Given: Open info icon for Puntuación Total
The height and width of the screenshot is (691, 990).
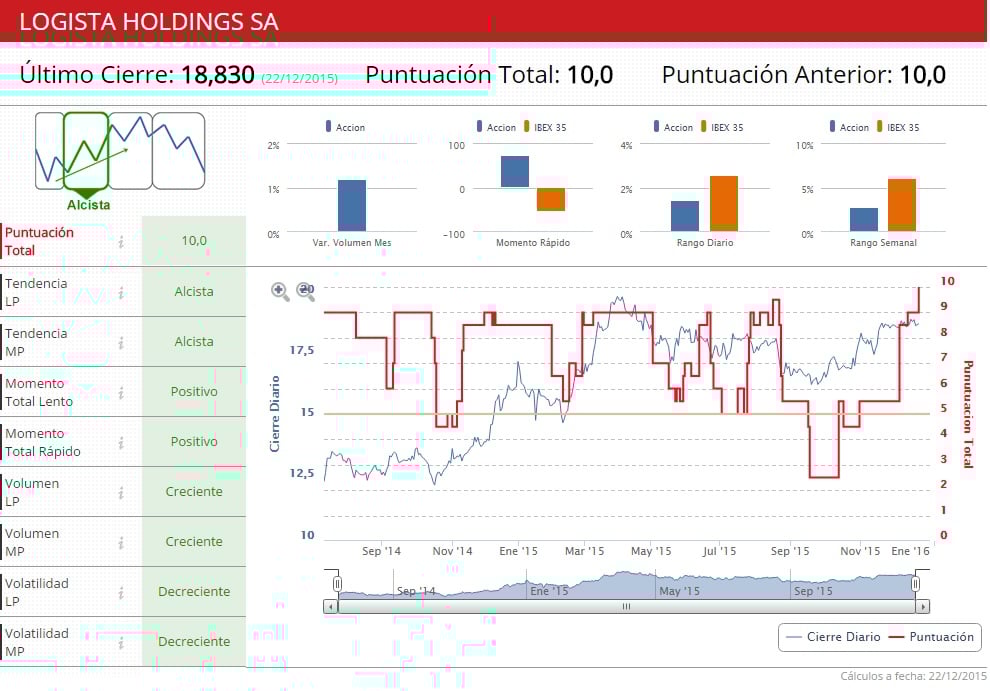Looking at the screenshot, I should tap(121, 241).
